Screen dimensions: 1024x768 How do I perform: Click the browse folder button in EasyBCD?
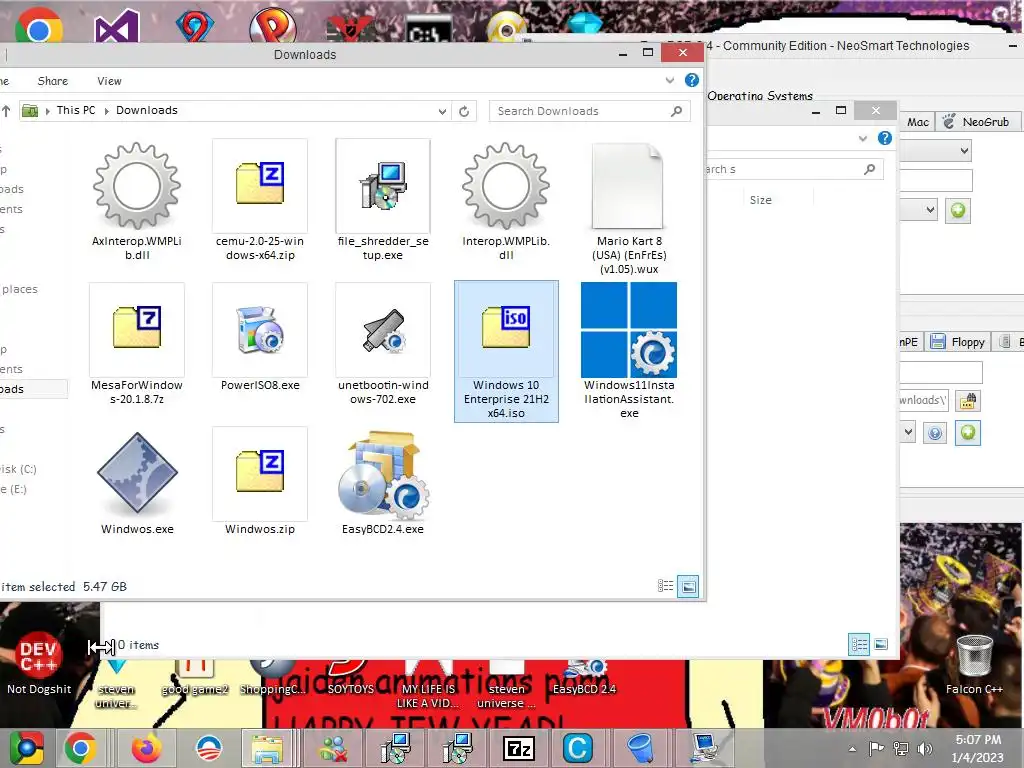tap(967, 400)
